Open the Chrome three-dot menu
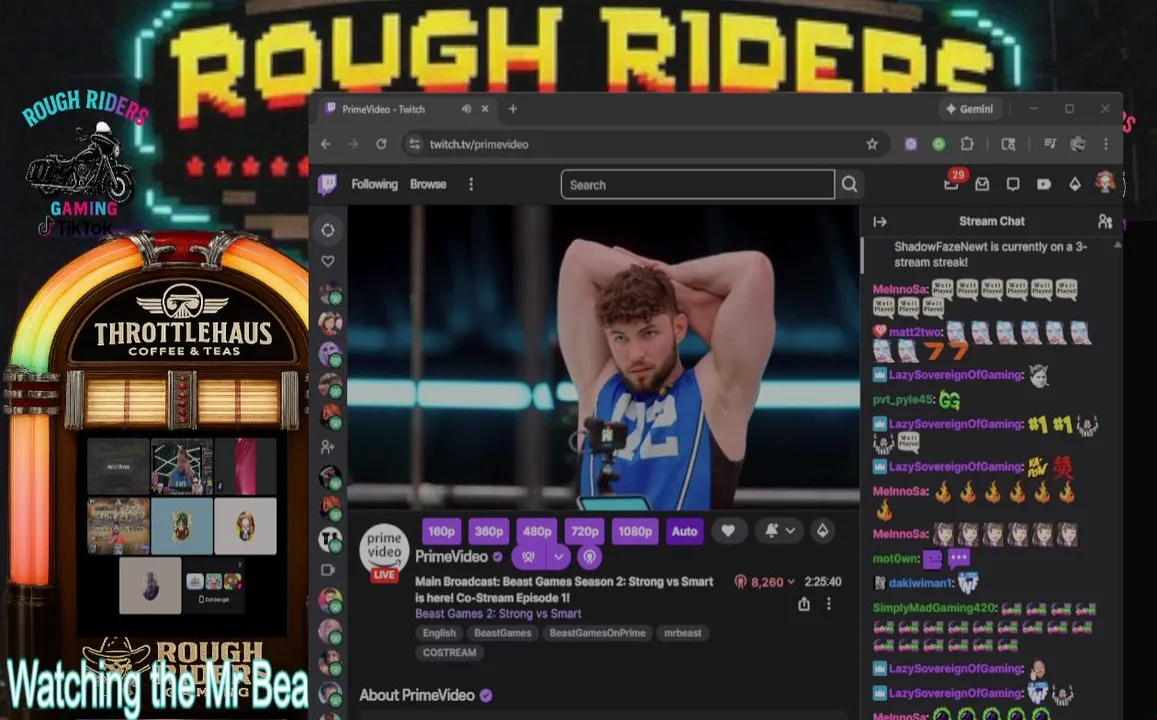1157x720 pixels. click(1105, 144)
